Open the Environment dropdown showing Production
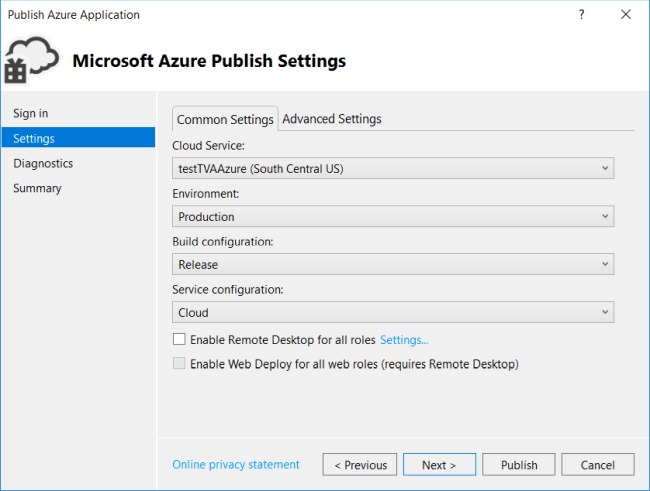The image size is (650, 491). [x=393, y=216]
